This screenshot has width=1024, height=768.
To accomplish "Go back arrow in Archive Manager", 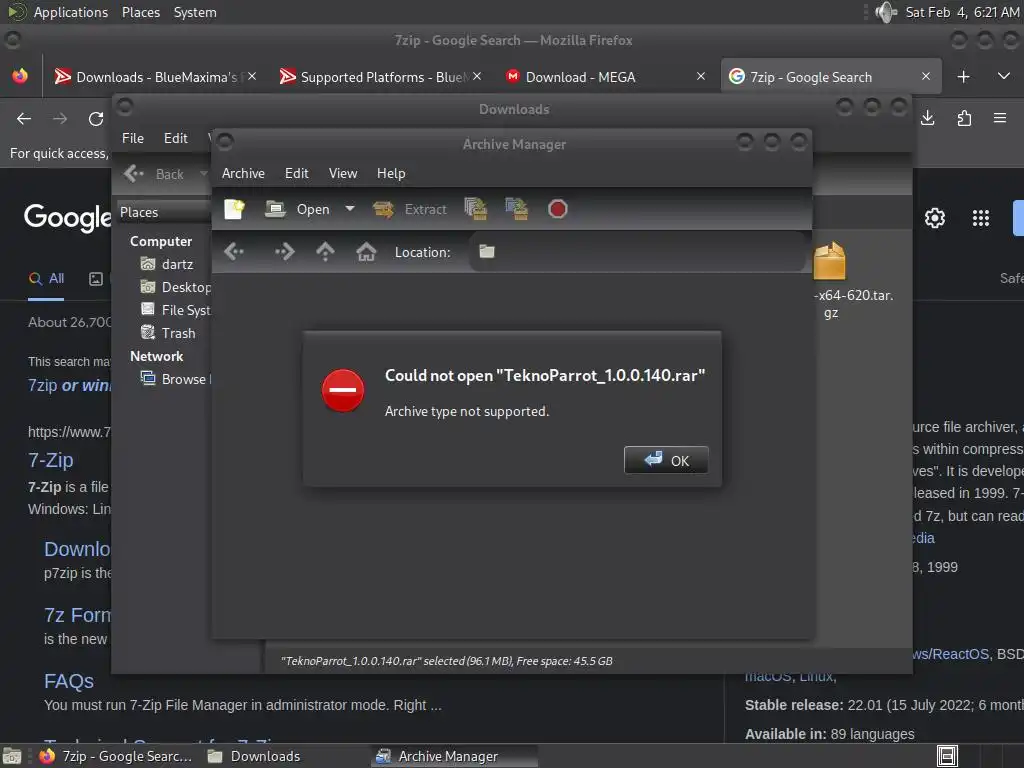I will 234,251.
